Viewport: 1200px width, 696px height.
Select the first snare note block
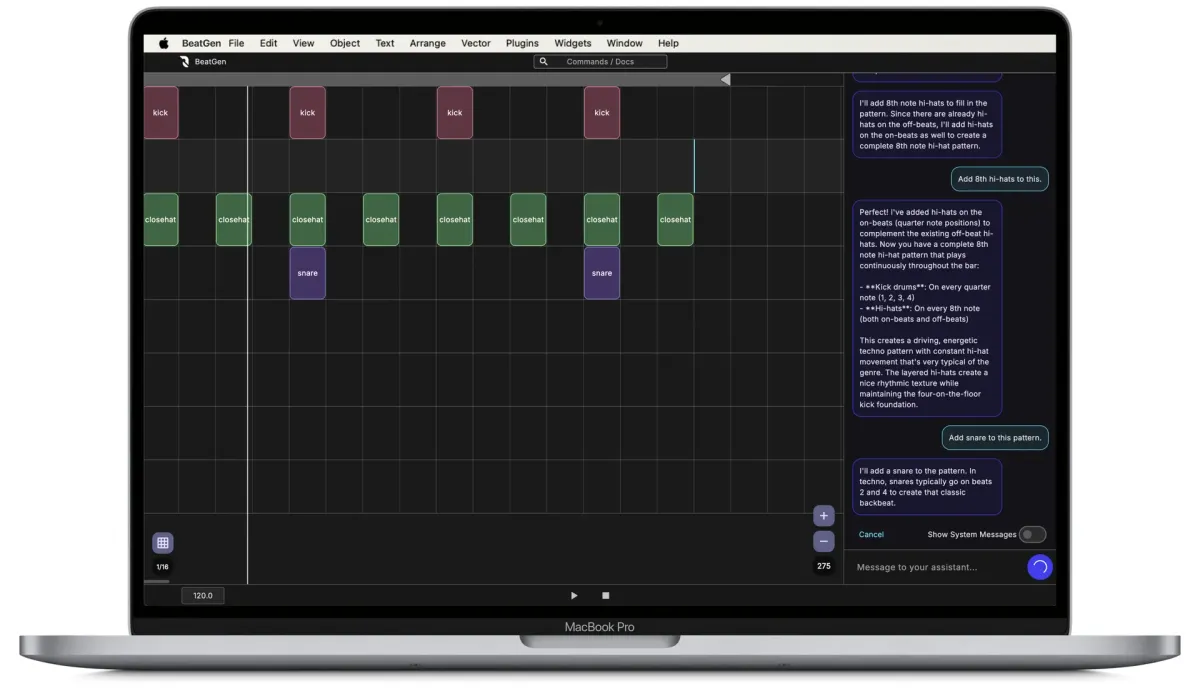pyautogui.click(x=307, y=273)
